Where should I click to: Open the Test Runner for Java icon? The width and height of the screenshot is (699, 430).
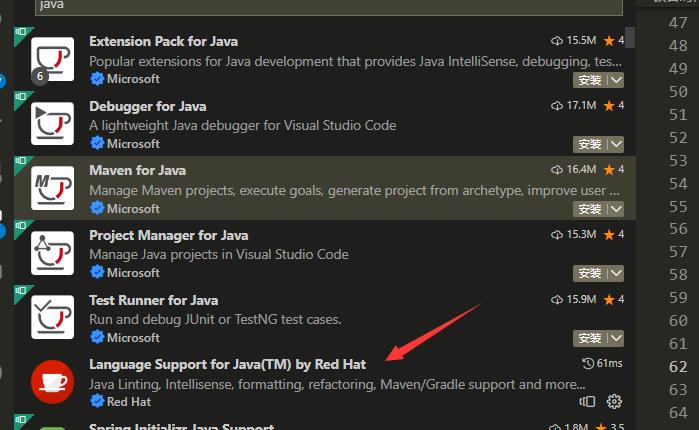(53, 317)
